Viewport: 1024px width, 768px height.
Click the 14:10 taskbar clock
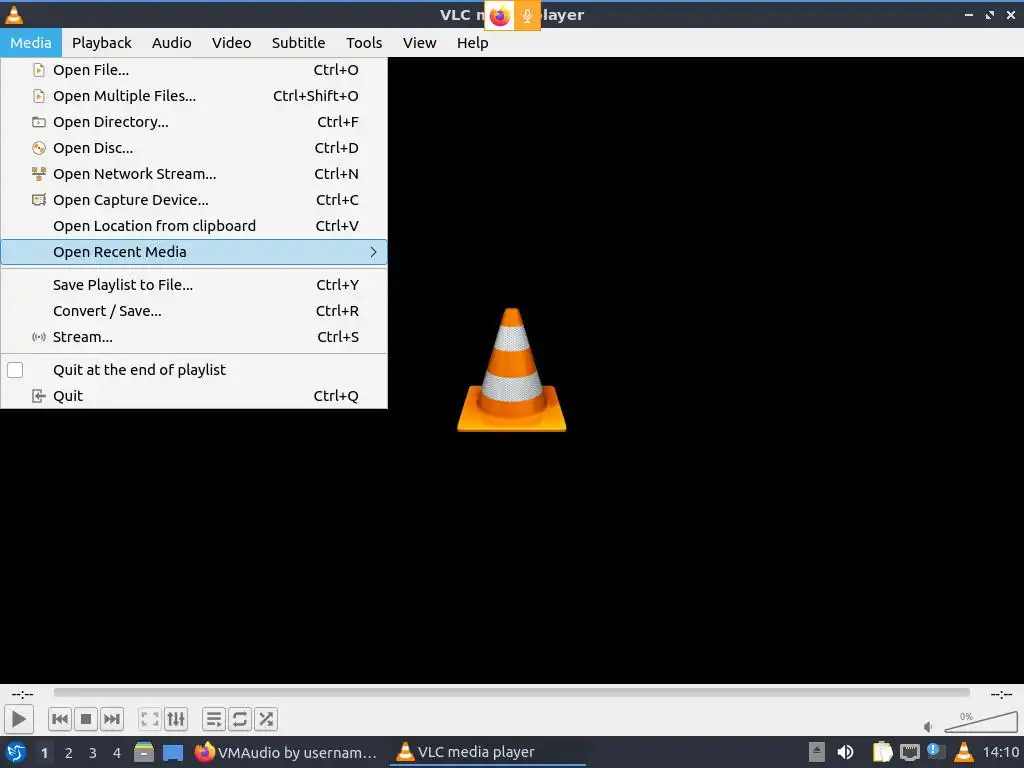(x=1000, y=752)
